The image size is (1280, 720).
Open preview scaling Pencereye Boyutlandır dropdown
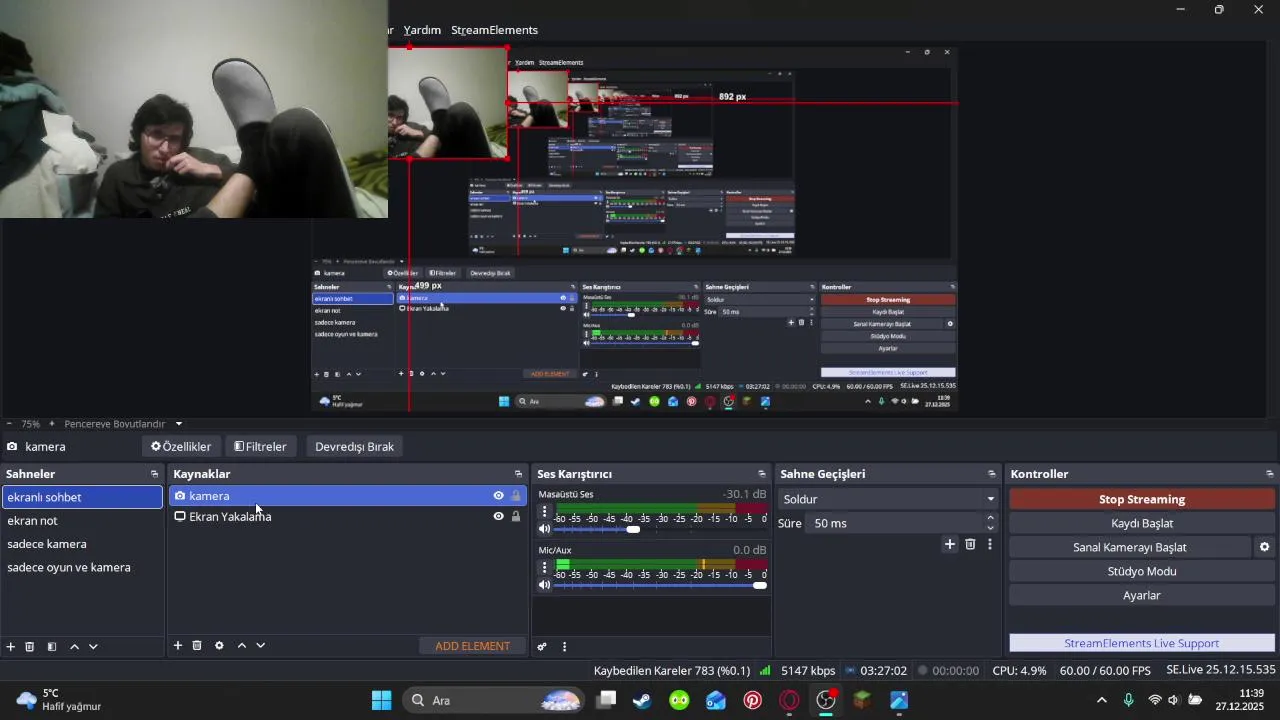(x=124, y=424)
